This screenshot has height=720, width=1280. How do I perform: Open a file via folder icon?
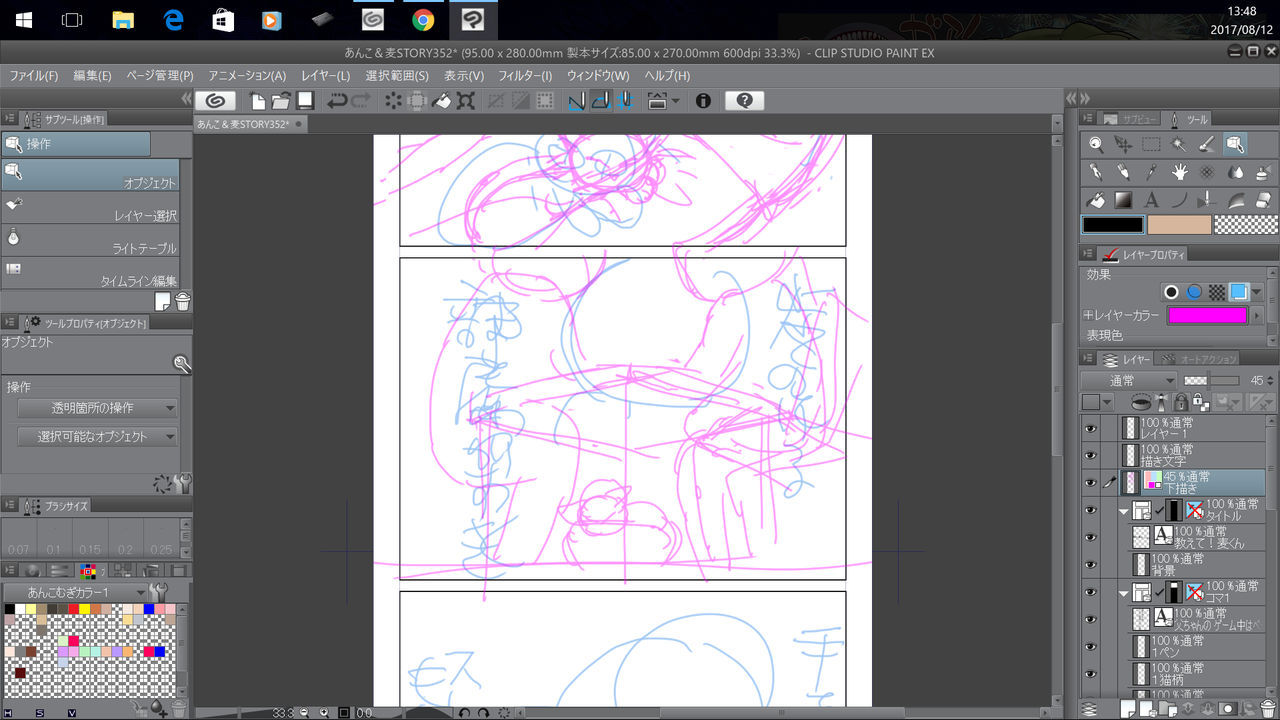tap(281, 100)
